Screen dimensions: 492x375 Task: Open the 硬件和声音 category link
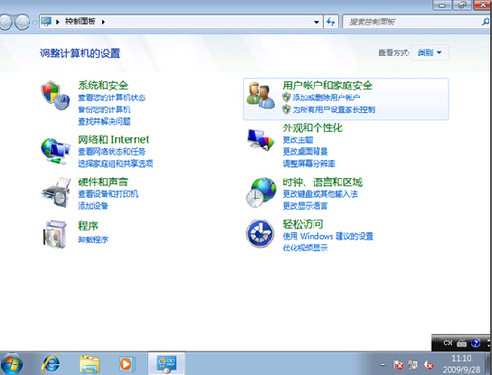tap(103, 182)
